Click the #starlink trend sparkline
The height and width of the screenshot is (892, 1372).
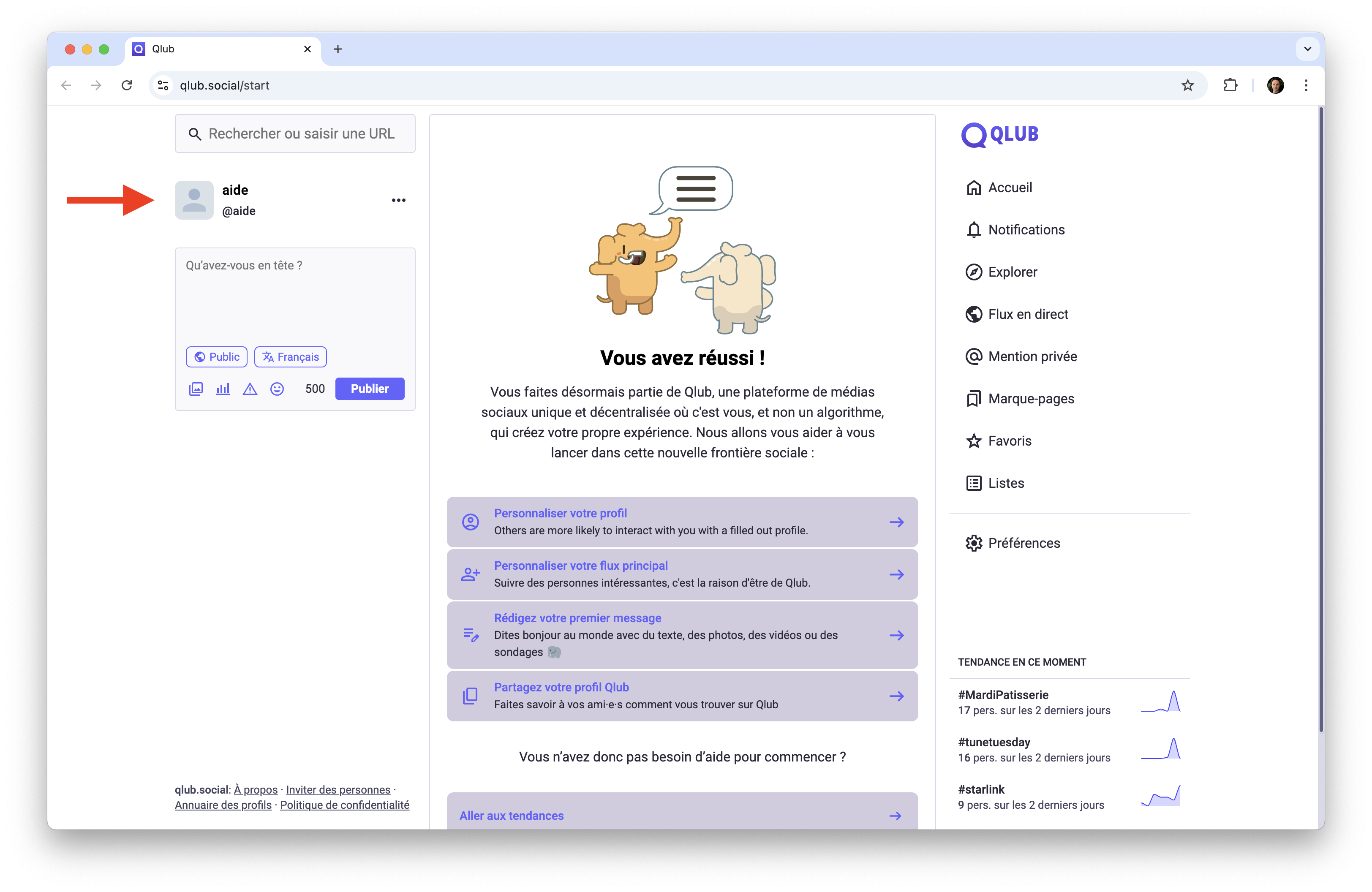(1160, 796)
